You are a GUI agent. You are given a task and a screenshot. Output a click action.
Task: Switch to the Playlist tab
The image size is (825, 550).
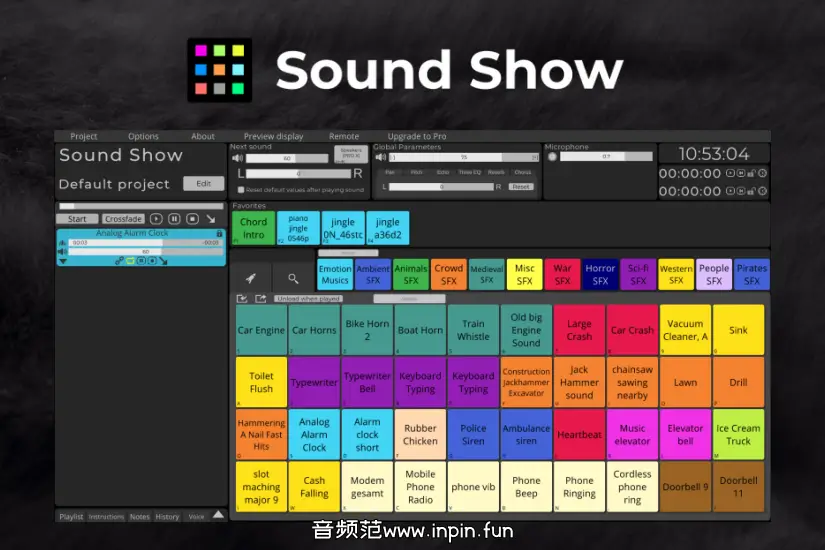pyautogui.click(x=71, y=517)
